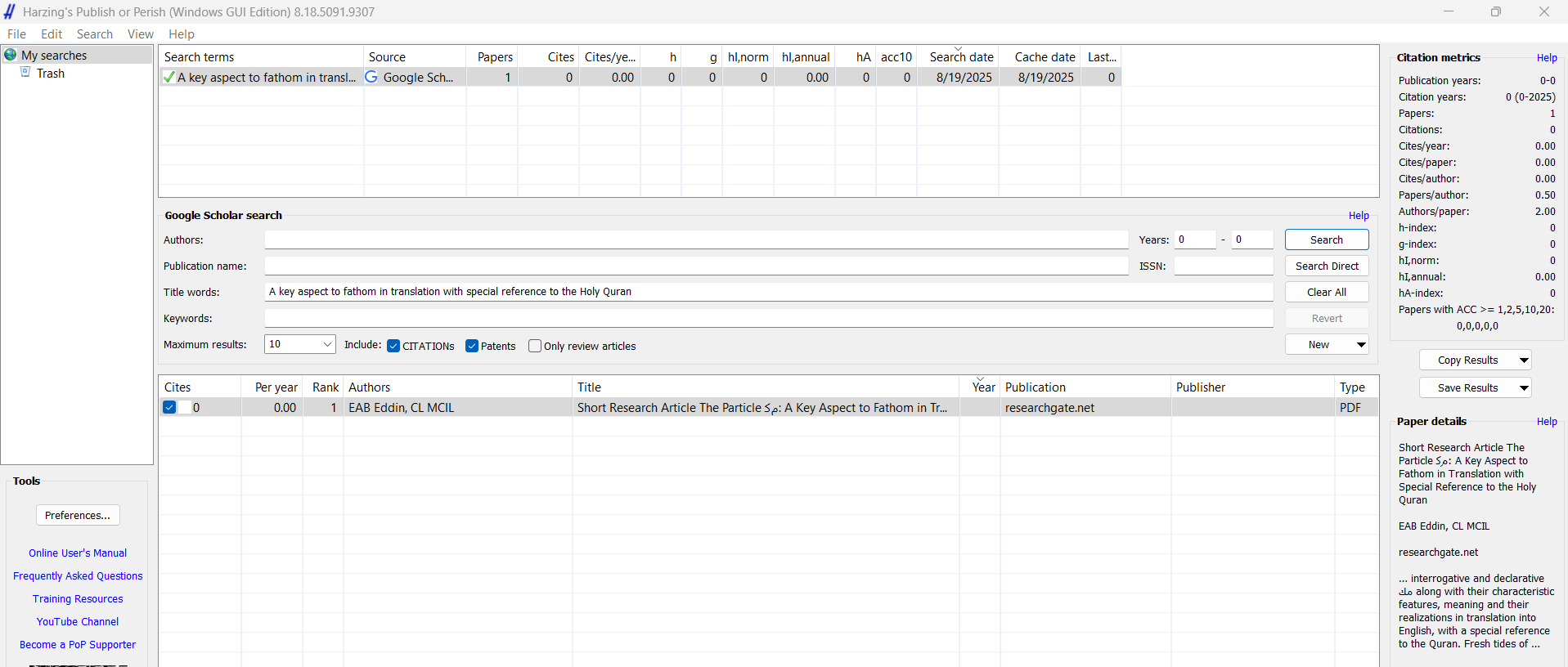Sort results by Publication column header

[1086, 387]
